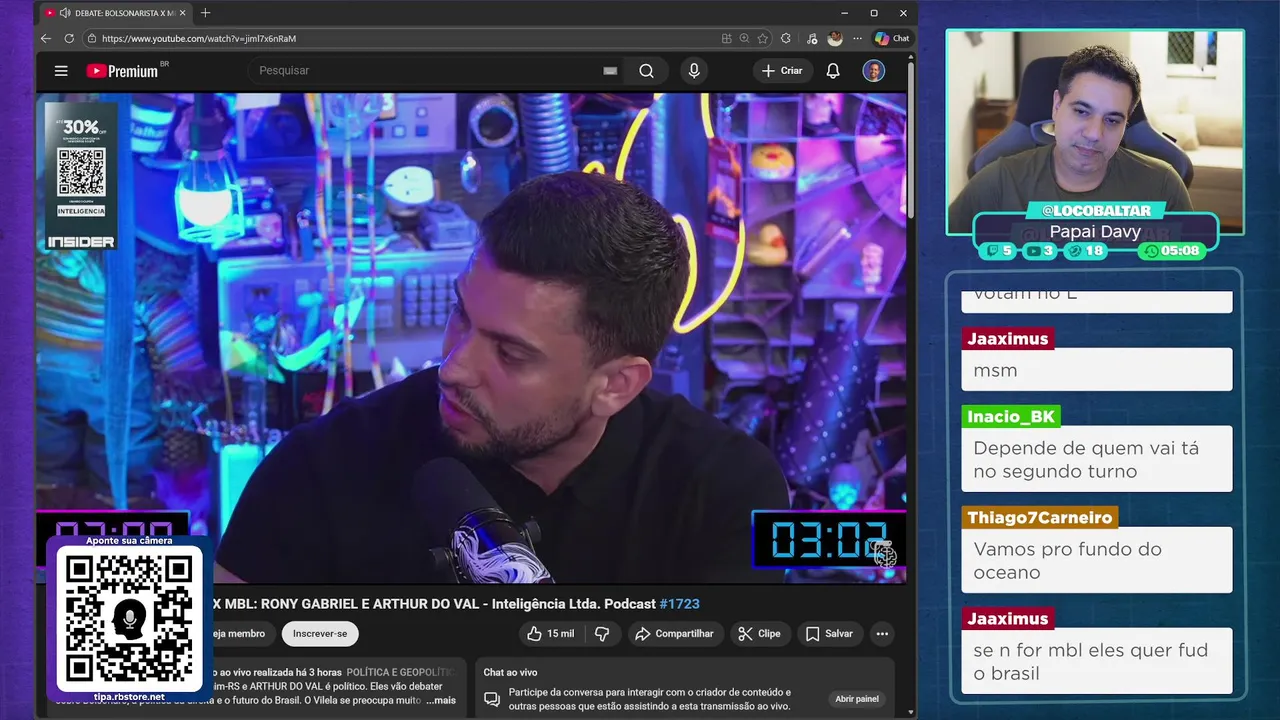Open browser extensions puzzle icon
The image size is (1280, 720).
pyautogui.click(x=786, y=38)
